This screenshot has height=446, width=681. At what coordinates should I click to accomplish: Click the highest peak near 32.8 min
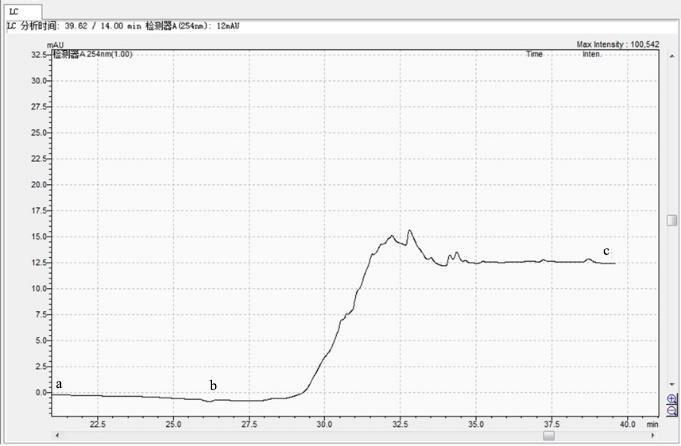[409, 231]
